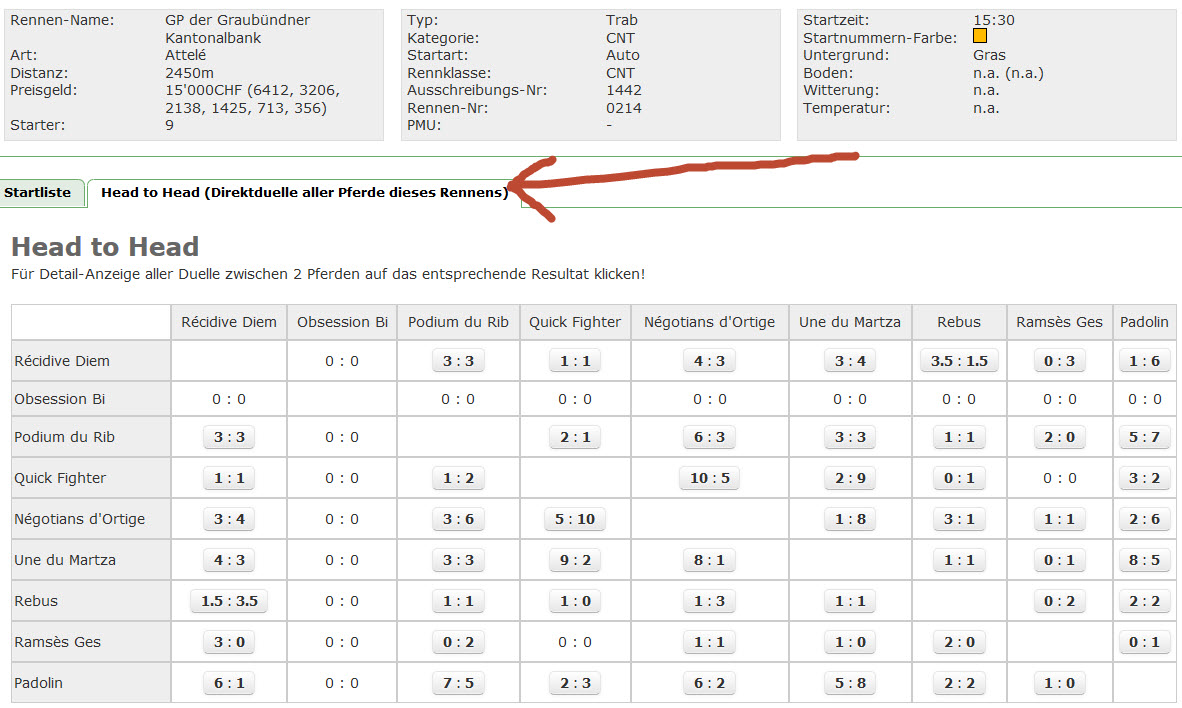Open 7 : 5 duel in Padolin row

pos(458,683)
